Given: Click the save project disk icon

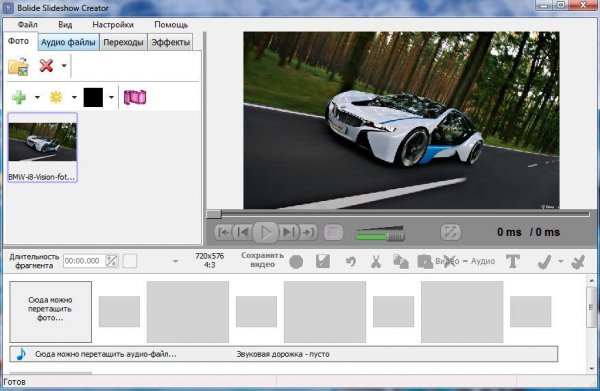Looking at the screenshot, I should [323, 261].
